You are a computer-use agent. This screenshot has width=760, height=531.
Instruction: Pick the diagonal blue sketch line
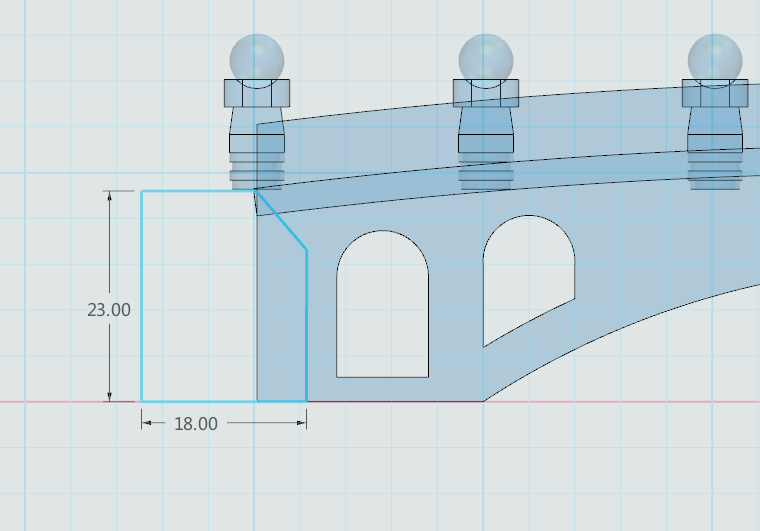[282, 222]
